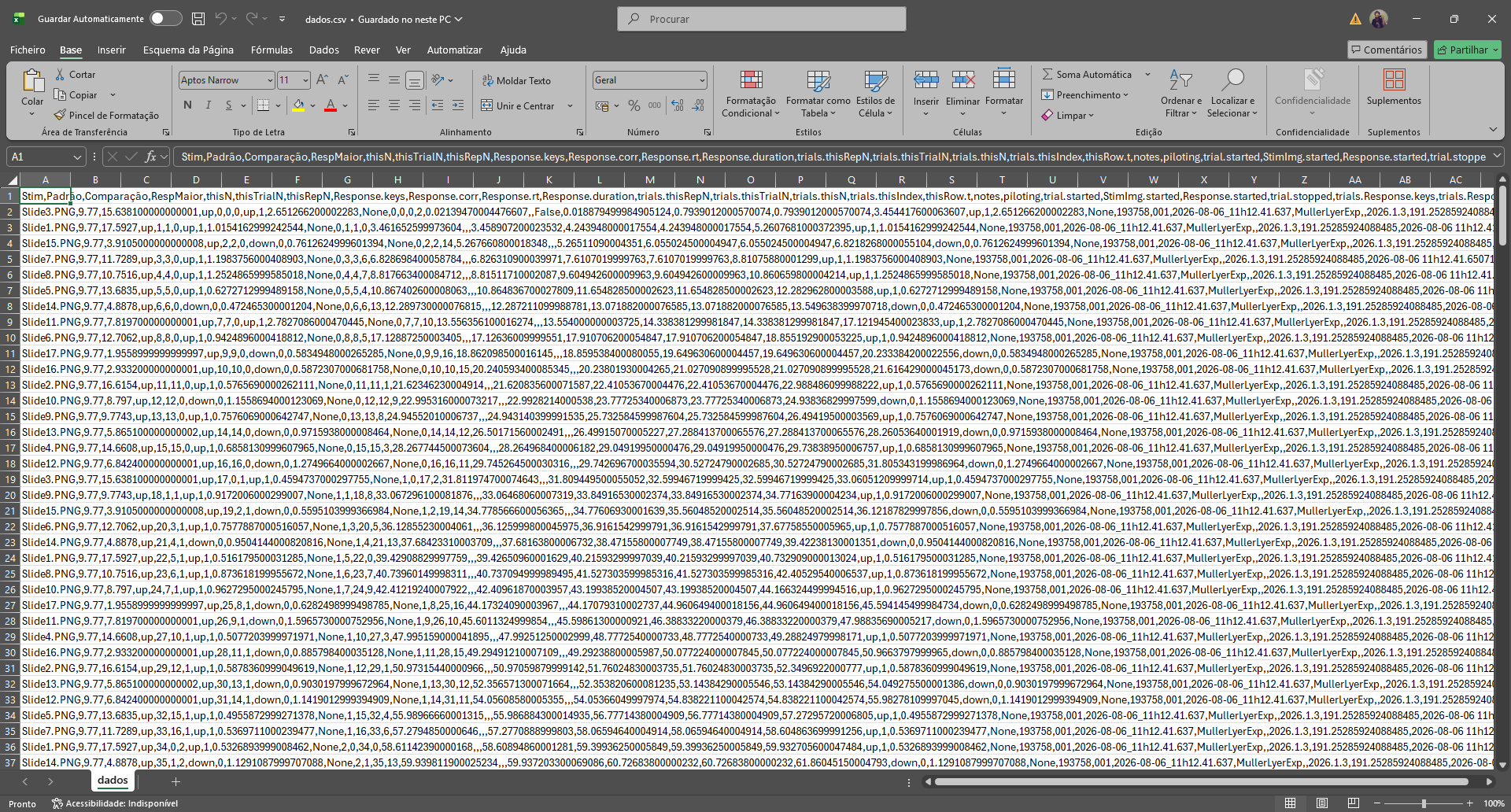Save the workbook with the diskette icon
The image size is (1511, 812).
pyautogui.click(x=198, y=19)
